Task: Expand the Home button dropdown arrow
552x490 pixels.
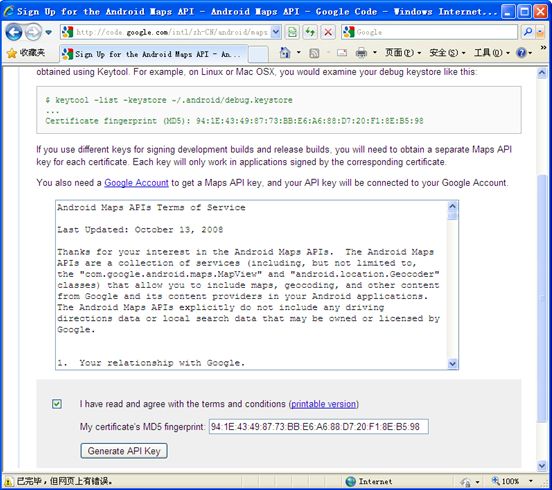Action: tap(299, 53)
